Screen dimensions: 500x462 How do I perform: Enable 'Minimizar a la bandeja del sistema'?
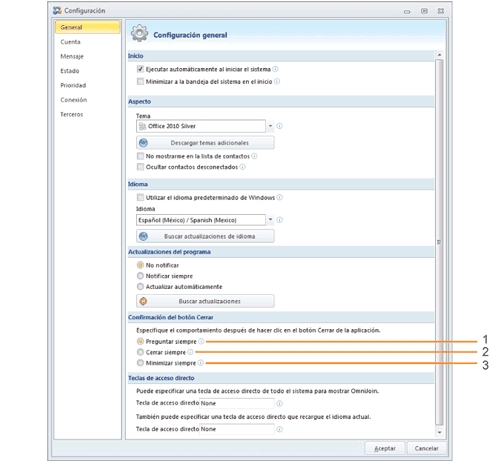point(140,81)
